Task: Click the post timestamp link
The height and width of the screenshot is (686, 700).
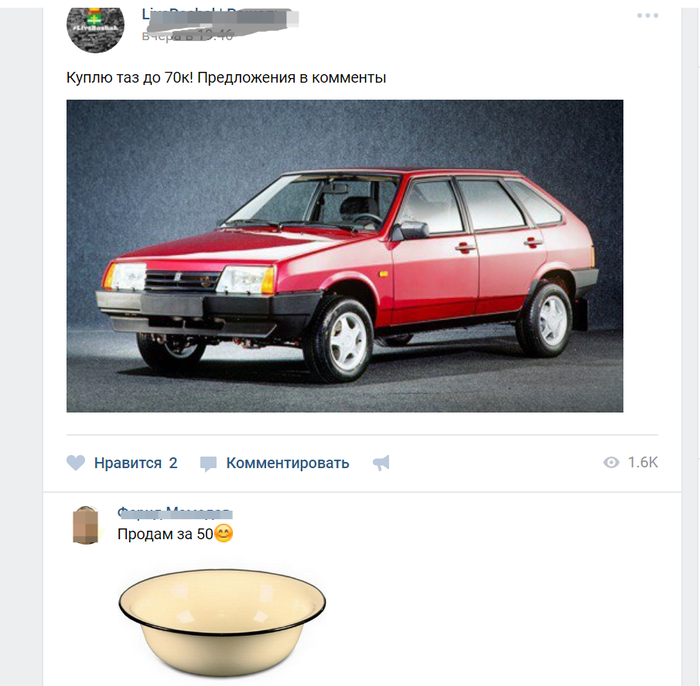Action: [x=188, y=36]
